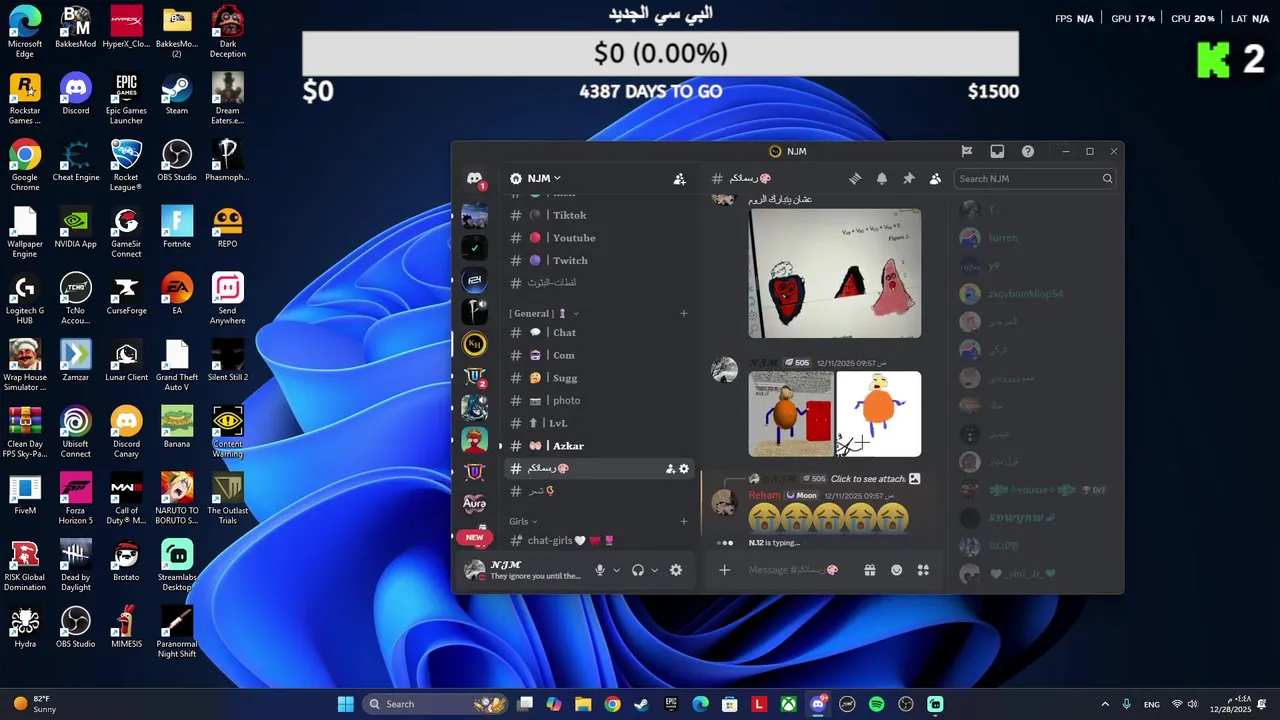Open Rocket League desktop shortcut

coord(126,166)
